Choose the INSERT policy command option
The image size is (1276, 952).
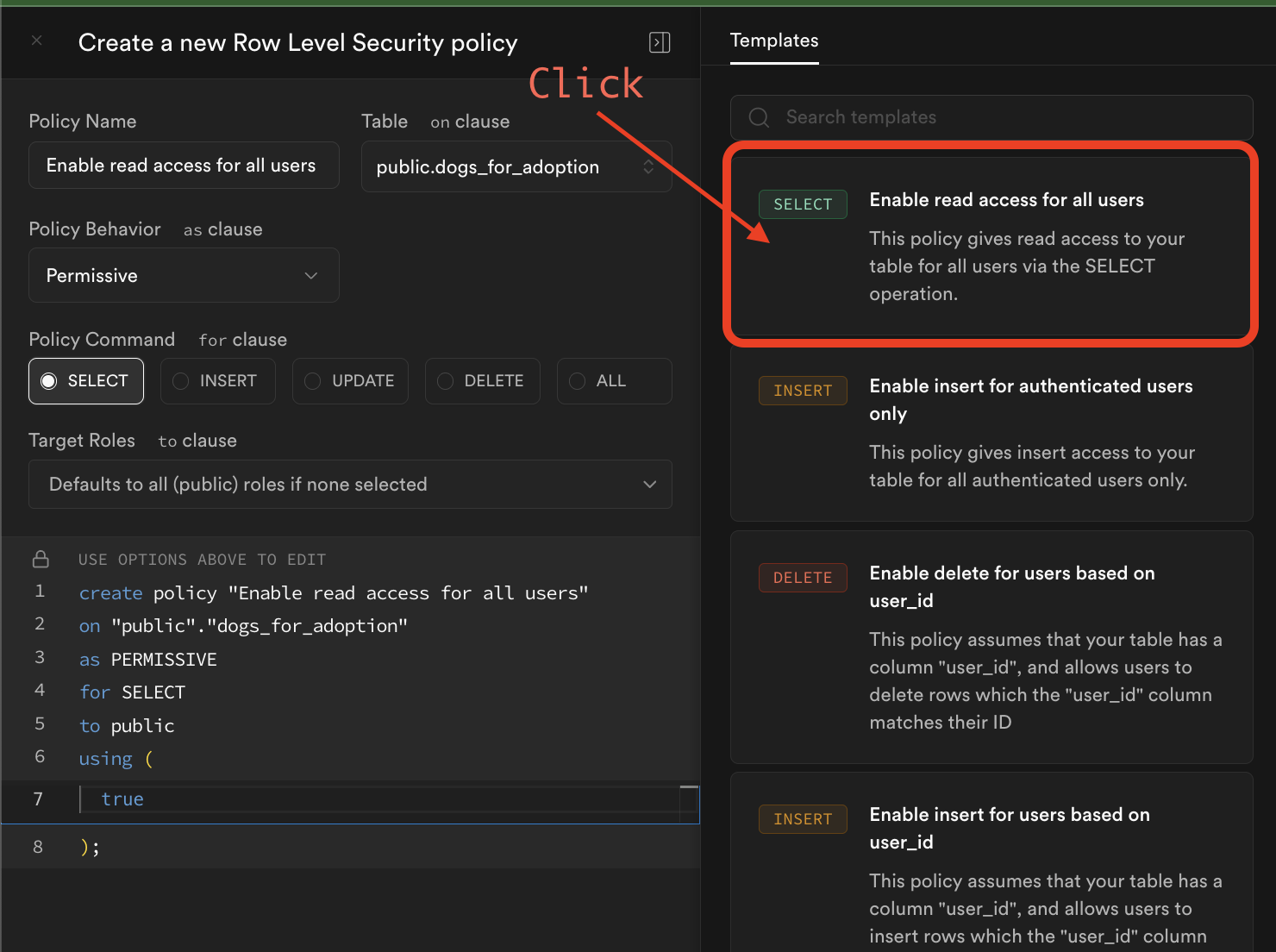[x=218, y=381]
